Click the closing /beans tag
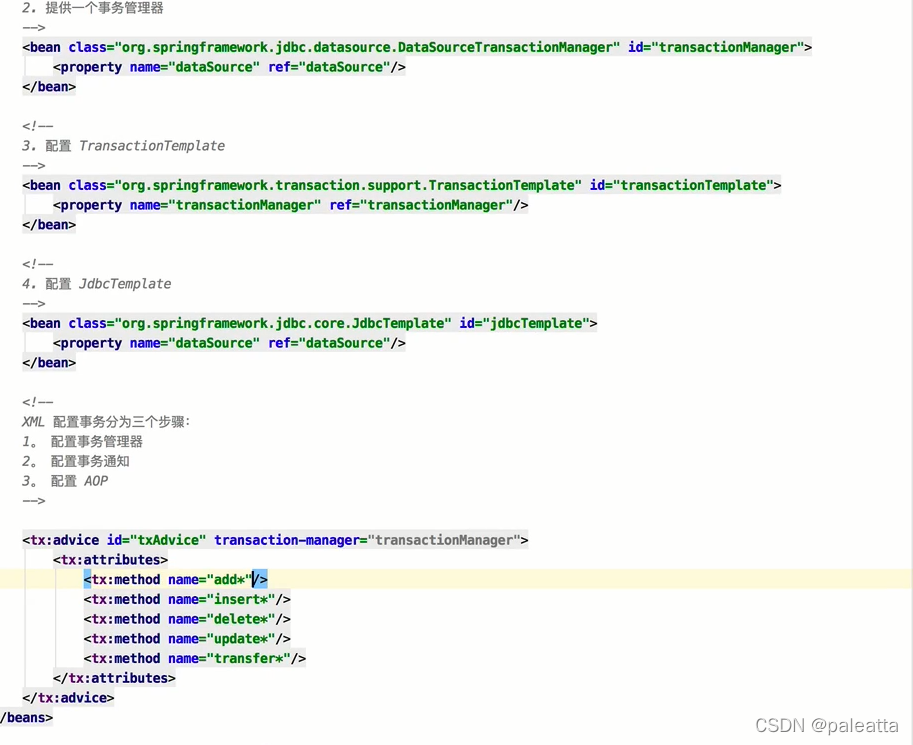Viewport: 913px width, 745px height. 27,718
